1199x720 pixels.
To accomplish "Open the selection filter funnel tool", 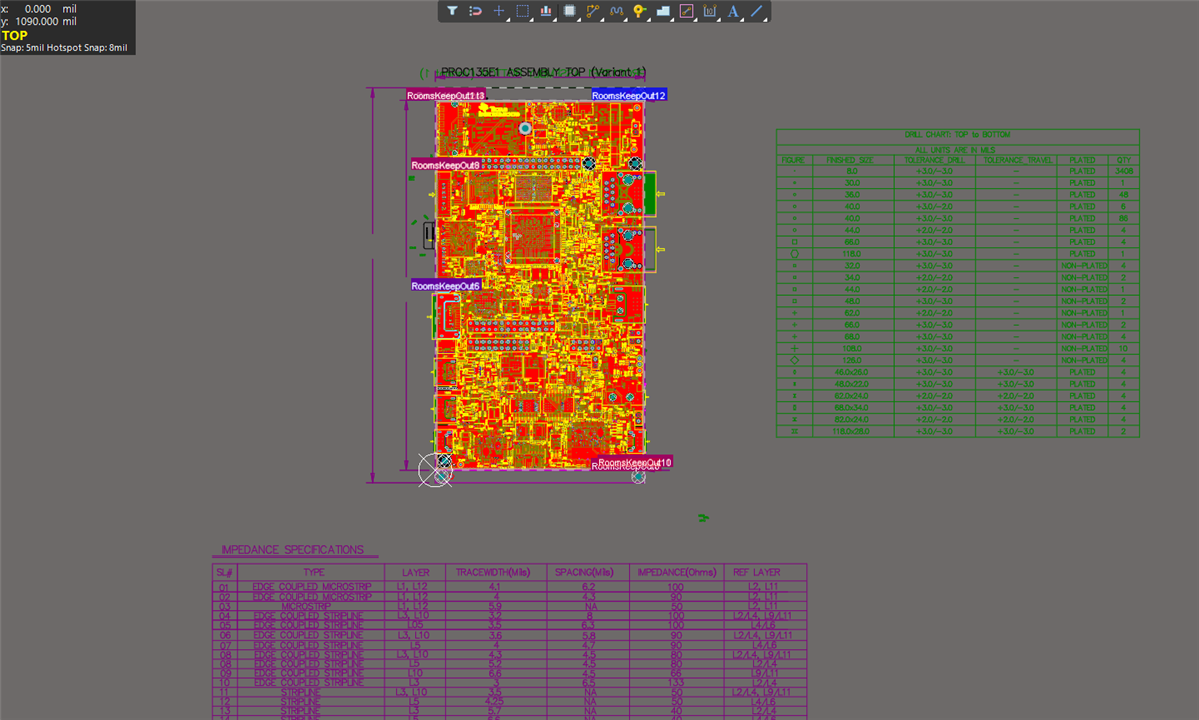I will (452, 11).
